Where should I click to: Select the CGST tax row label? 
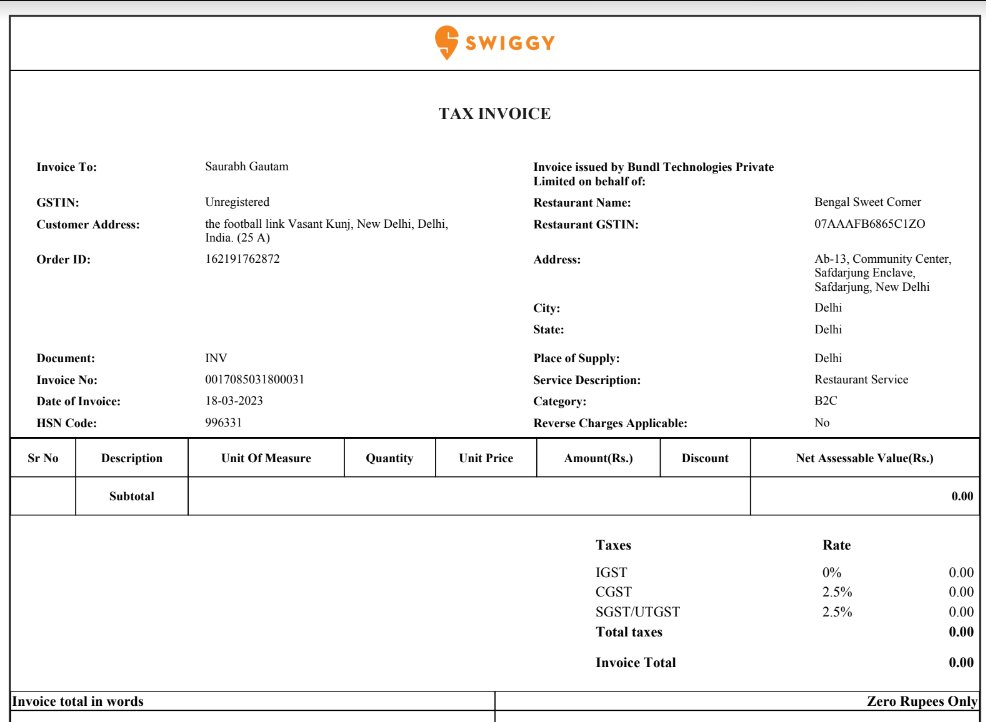(614, 592)
